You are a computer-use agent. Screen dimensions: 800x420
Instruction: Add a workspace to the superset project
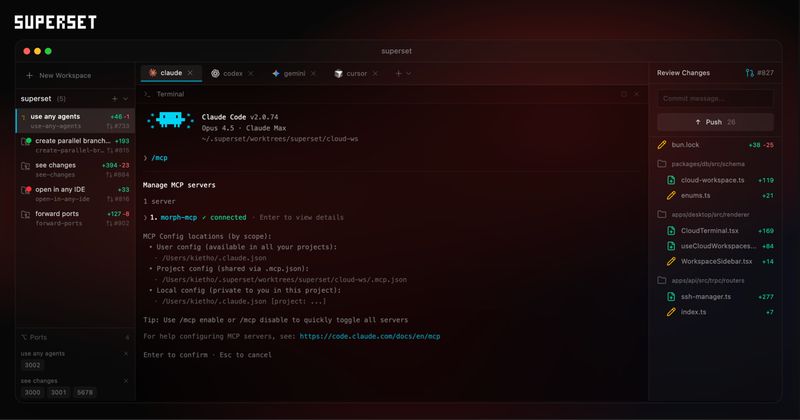click(x=114, y=98)
